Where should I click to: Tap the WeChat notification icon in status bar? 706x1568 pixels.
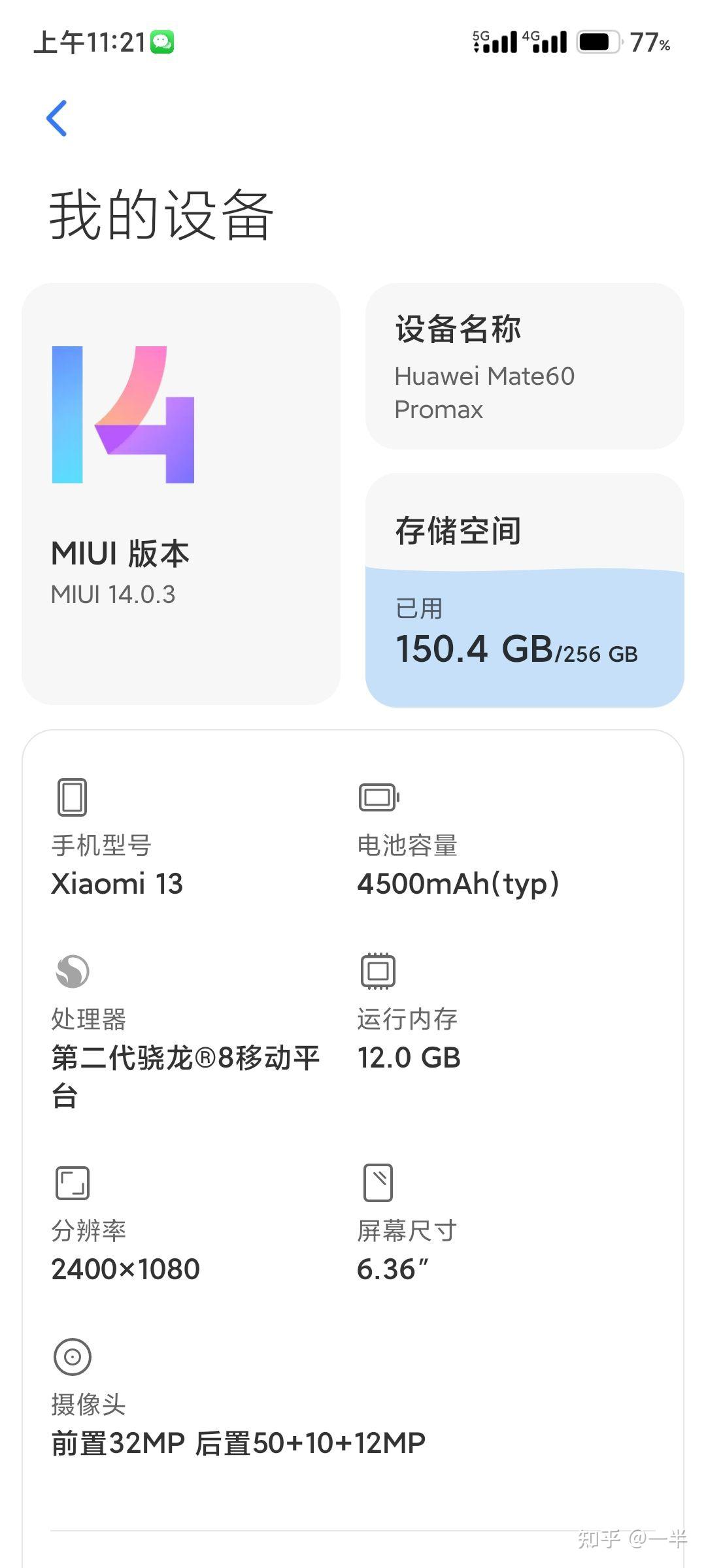(162, 42)
